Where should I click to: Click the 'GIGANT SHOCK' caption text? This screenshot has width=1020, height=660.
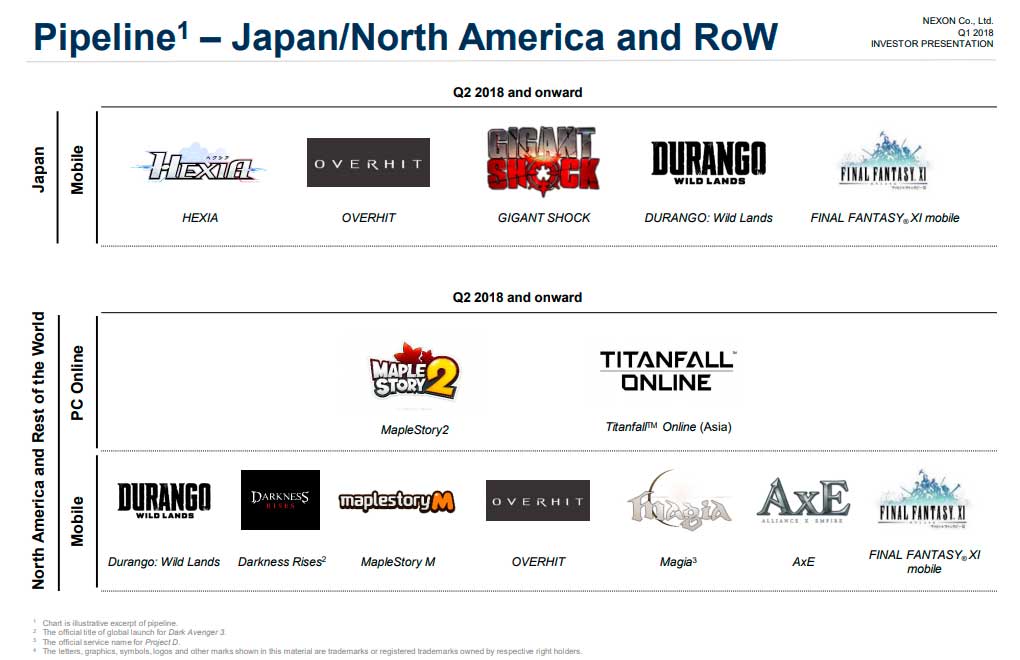(544, 218)
